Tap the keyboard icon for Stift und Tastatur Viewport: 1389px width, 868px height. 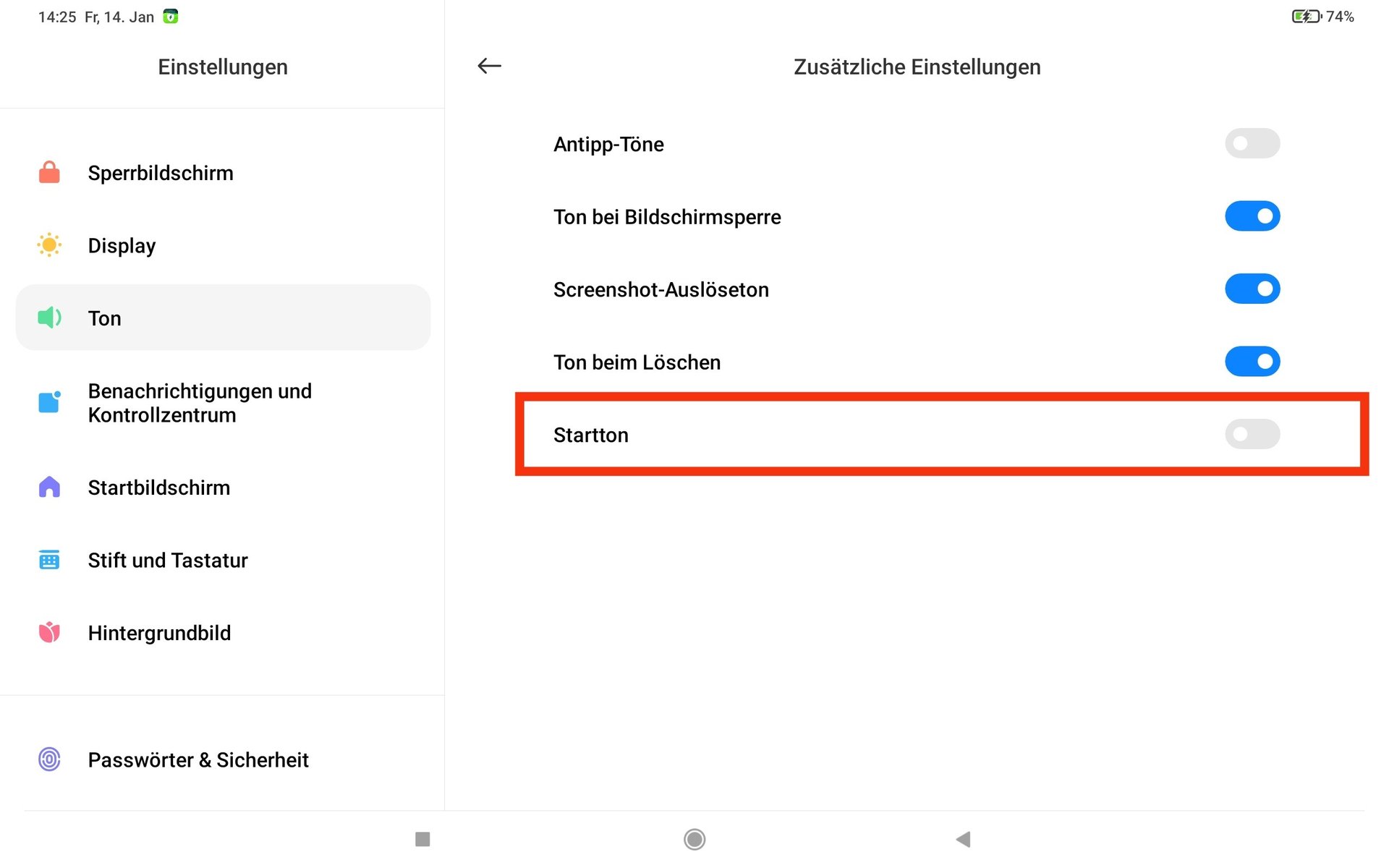pos(49,560)
